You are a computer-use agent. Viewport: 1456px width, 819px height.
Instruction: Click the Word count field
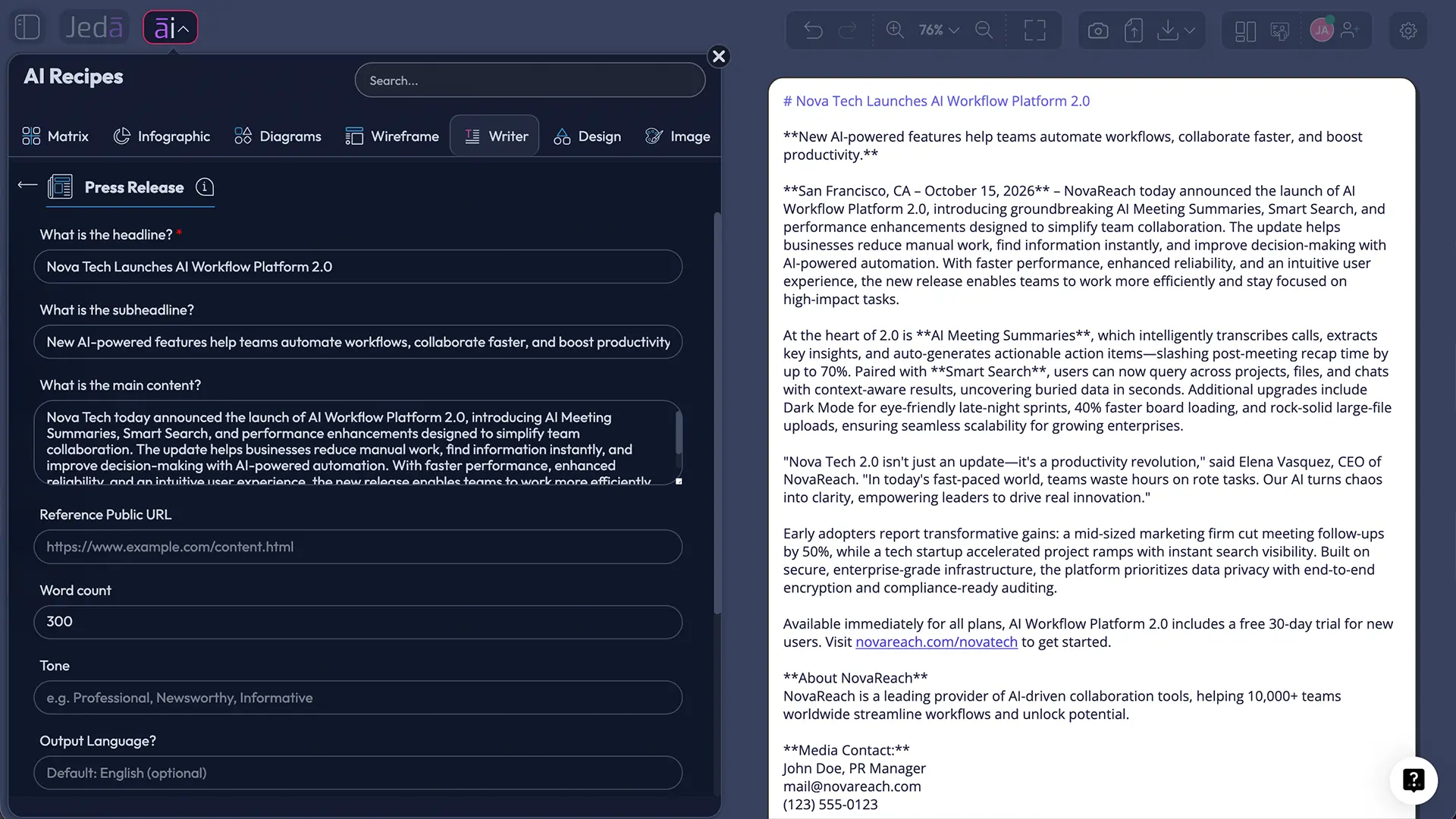tap(358, 622)
